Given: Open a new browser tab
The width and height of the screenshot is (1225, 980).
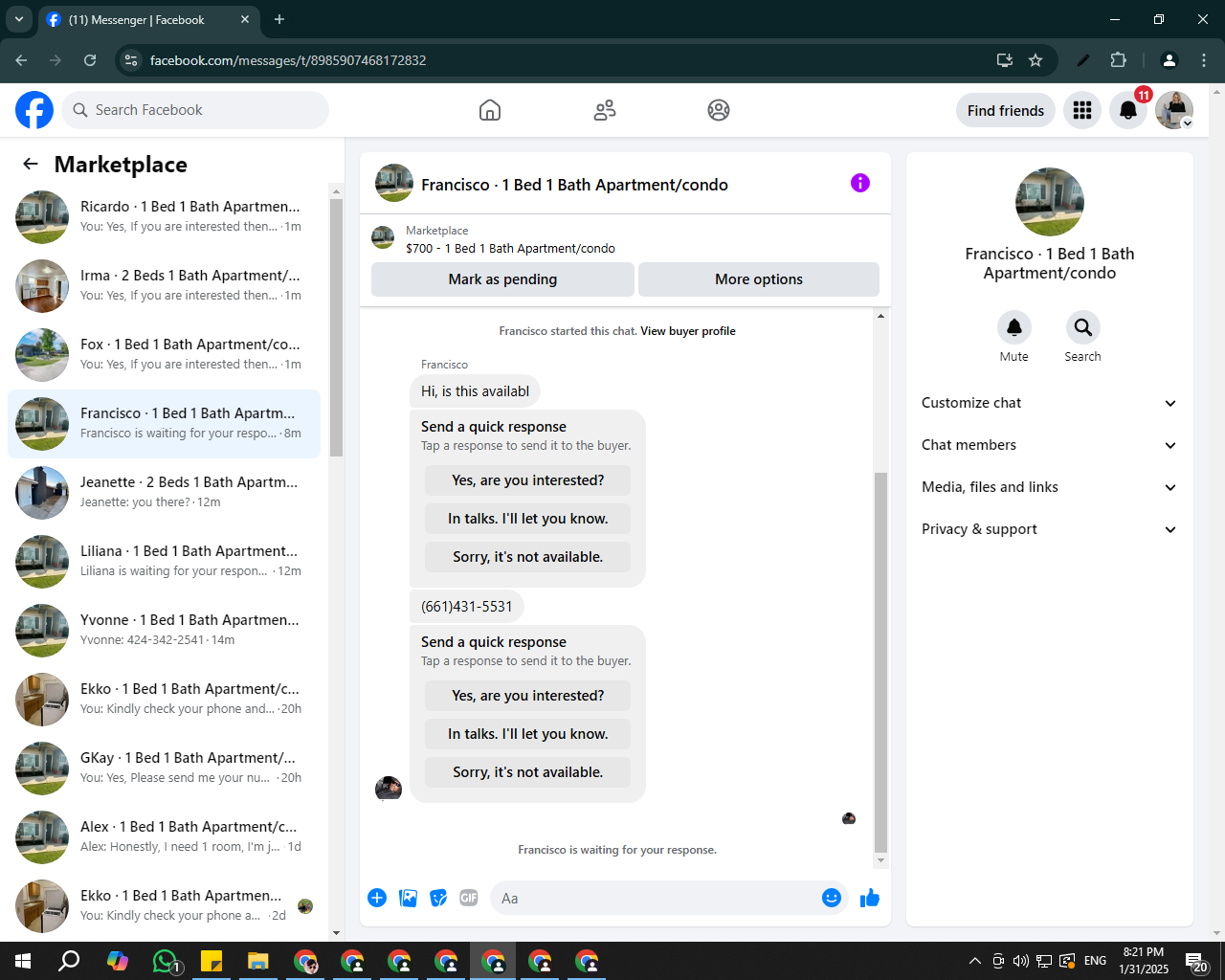Looking at the screenshot, I should pos(279,19).
